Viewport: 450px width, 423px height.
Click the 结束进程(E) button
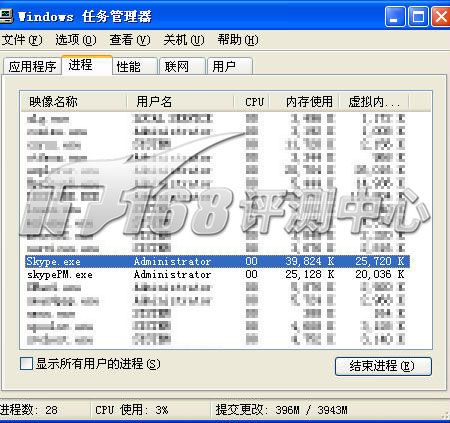pyautogui.click(x=383, y=366)
